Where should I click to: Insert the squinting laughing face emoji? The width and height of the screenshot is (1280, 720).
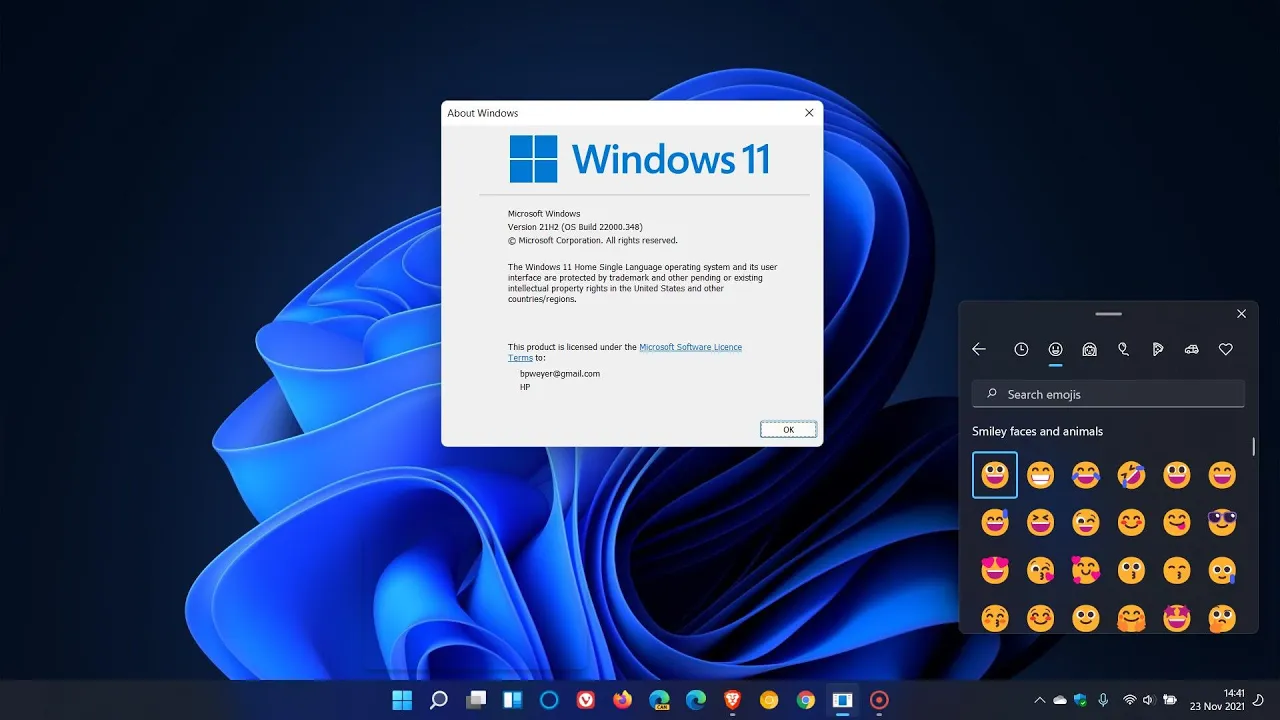coord(1041,522)
